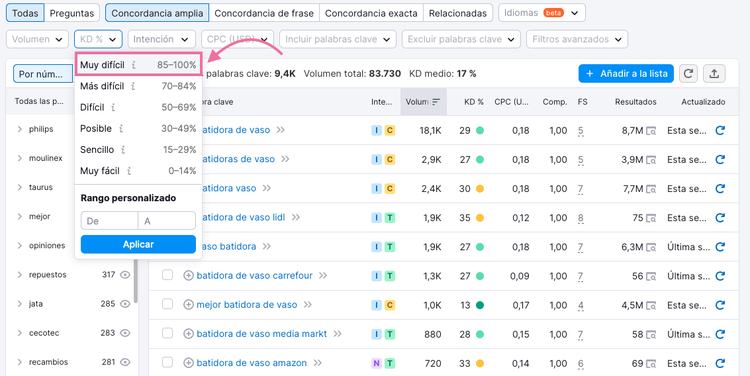The image size is (750, 376).
Task: Refresh the batidora de vaso media markt row
Action: (720, 334)
